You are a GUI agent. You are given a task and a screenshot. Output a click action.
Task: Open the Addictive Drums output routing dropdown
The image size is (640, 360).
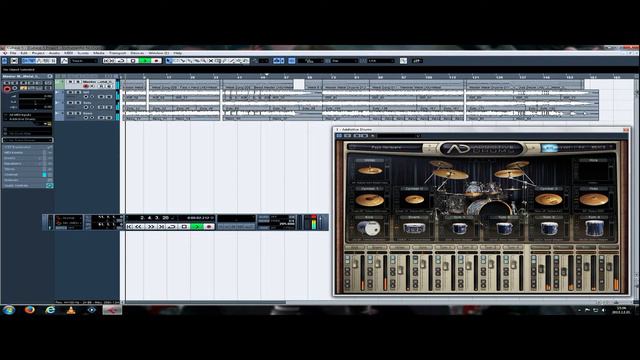pyautogui.click(x=27, y=119)
